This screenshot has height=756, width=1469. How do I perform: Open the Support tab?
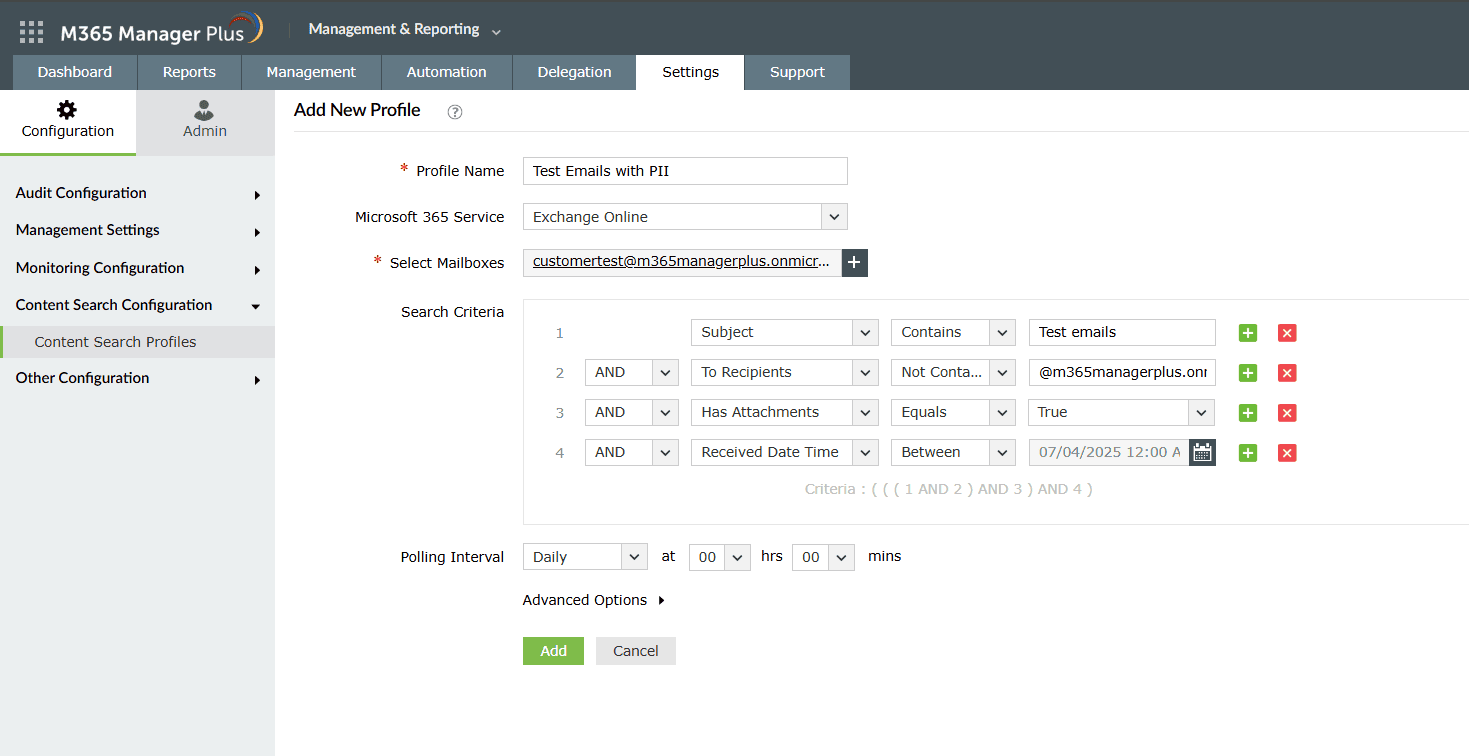[797, 72]
